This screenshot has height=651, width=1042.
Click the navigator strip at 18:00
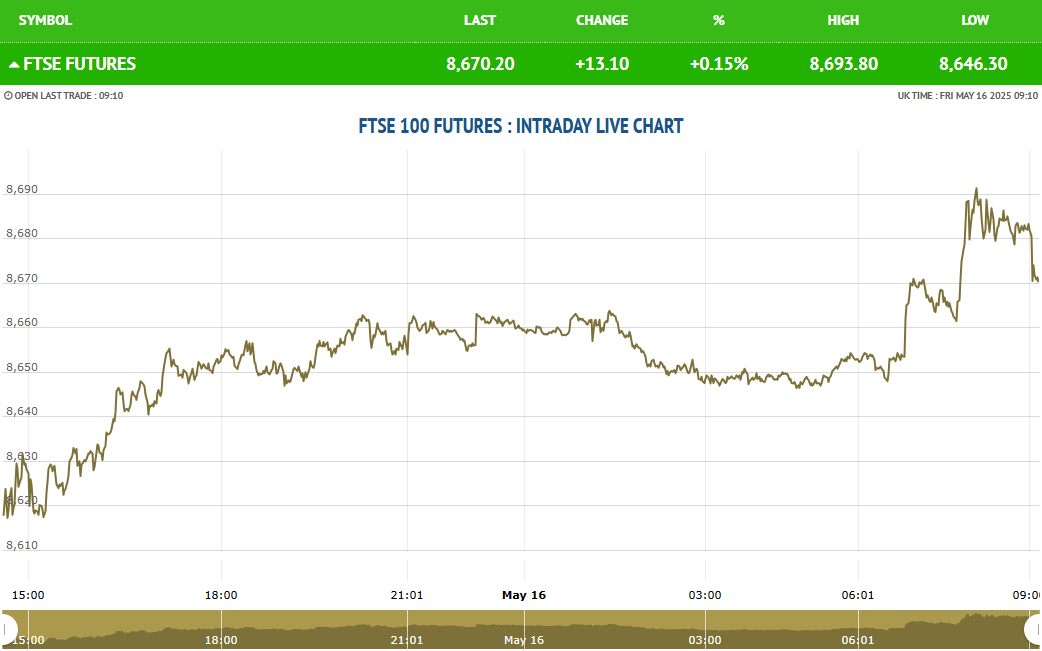(221, 640)
